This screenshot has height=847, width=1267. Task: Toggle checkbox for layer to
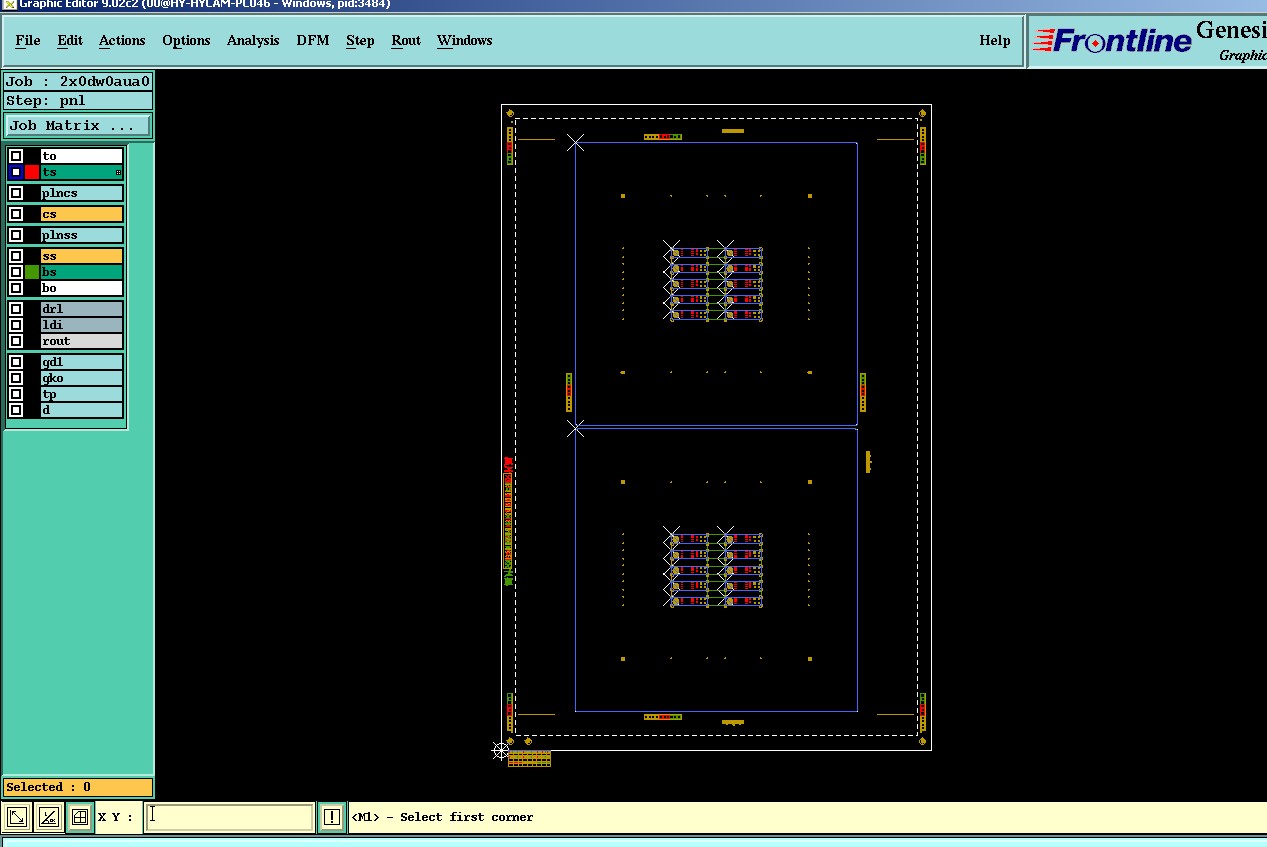tap(16, 156)
